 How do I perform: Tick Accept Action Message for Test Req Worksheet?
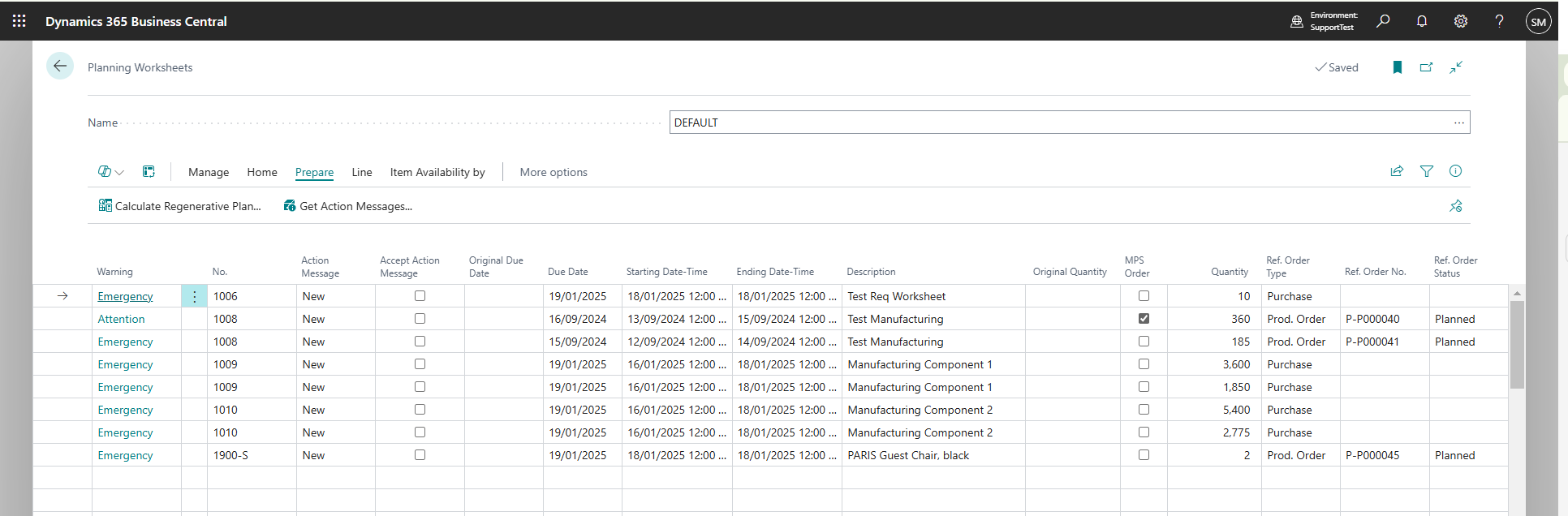[x=420, y=296]
